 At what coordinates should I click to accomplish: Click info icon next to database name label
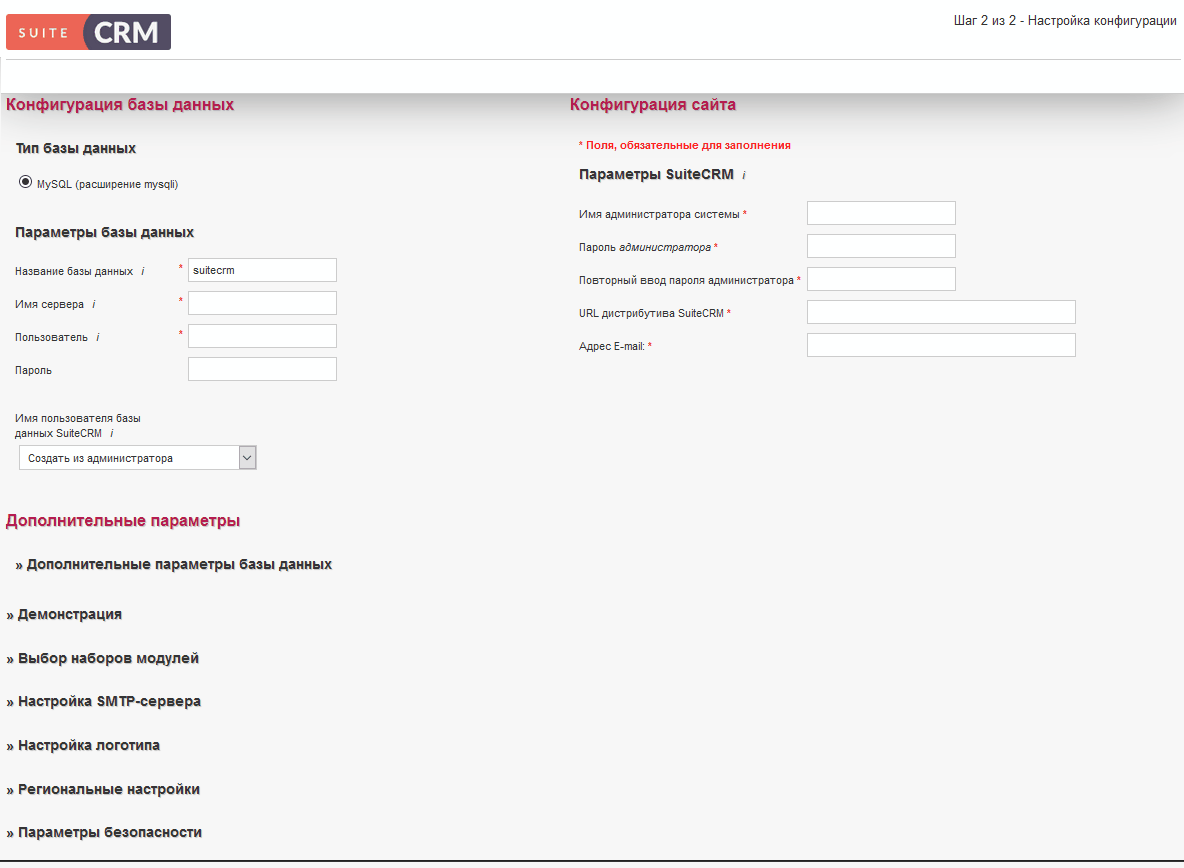pyautogui.click(x=142, y=271)
